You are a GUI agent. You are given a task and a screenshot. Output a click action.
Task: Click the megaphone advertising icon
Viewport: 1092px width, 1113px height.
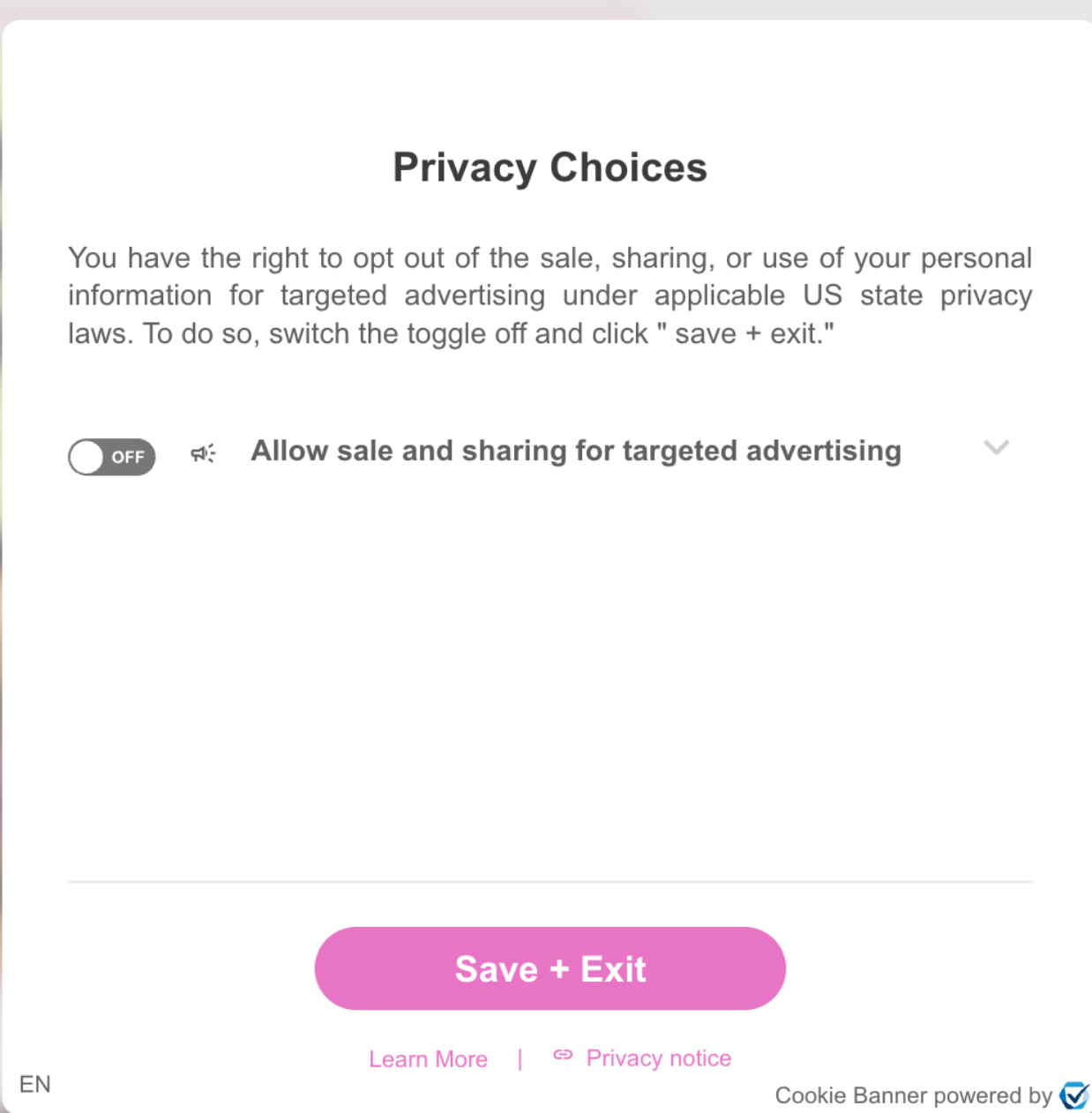click(203, 453)
